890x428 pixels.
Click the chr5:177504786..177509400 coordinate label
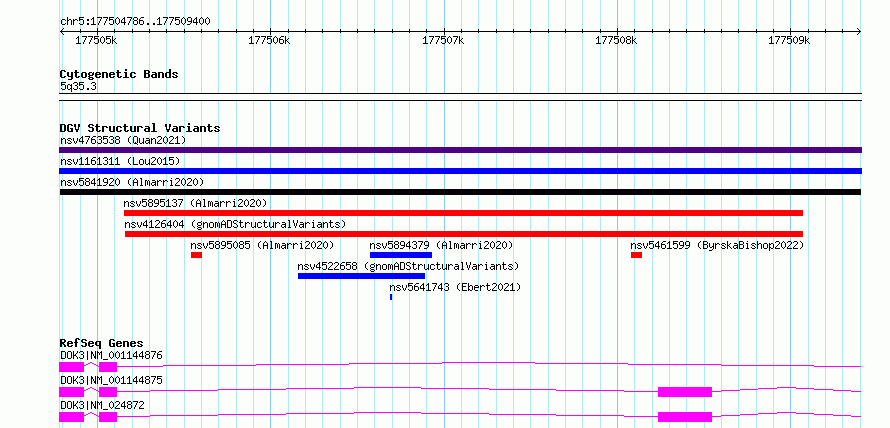click(x=135, y=22)
